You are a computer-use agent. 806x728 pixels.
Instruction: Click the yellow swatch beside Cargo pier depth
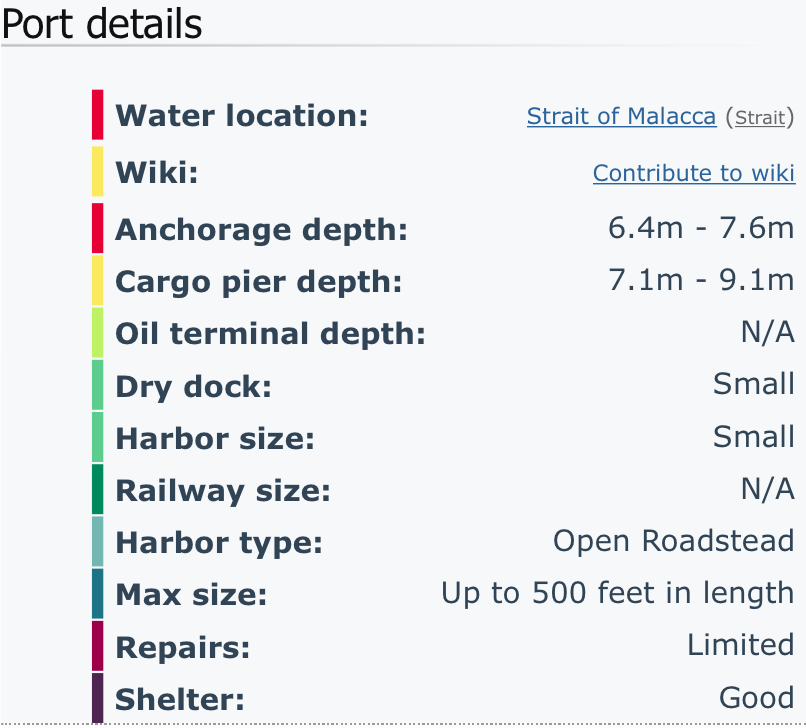98,281
